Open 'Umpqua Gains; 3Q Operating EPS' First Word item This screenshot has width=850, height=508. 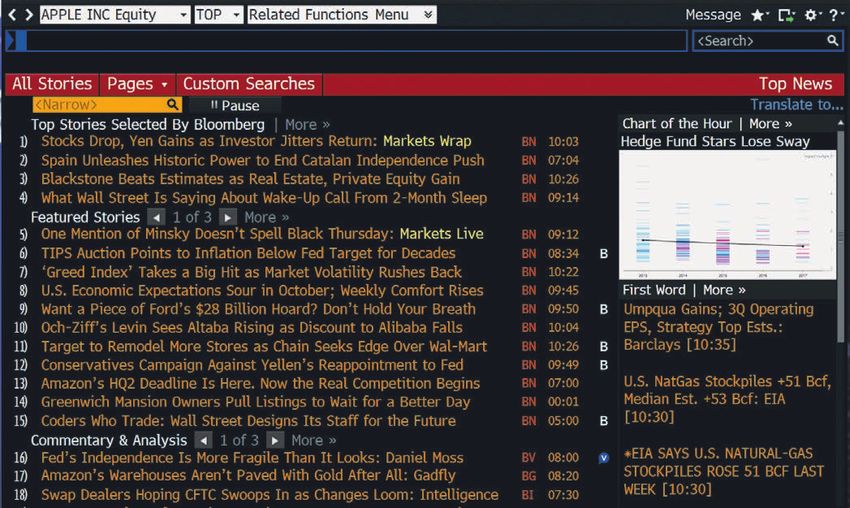718,327
